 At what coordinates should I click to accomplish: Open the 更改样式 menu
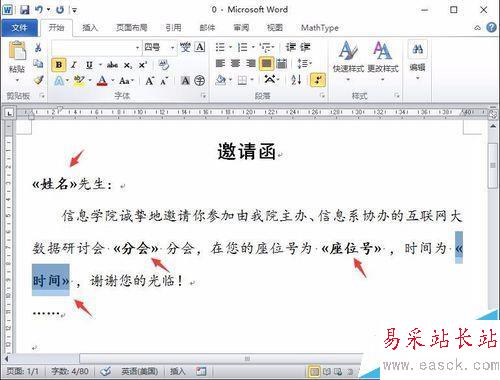point(383,61)
